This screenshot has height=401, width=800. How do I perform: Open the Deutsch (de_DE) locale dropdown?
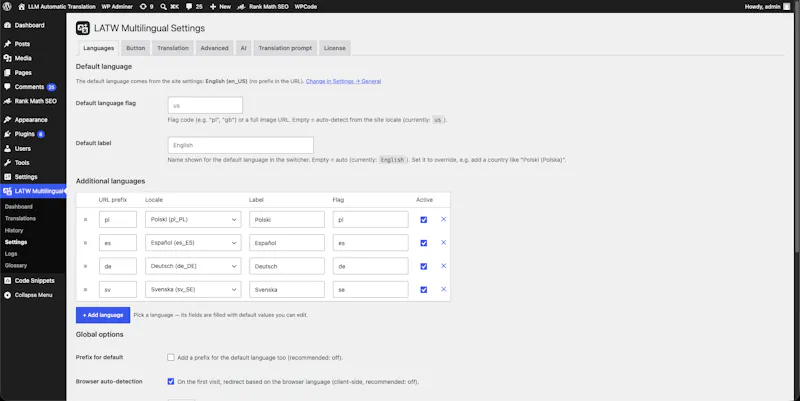pos(193,266)
